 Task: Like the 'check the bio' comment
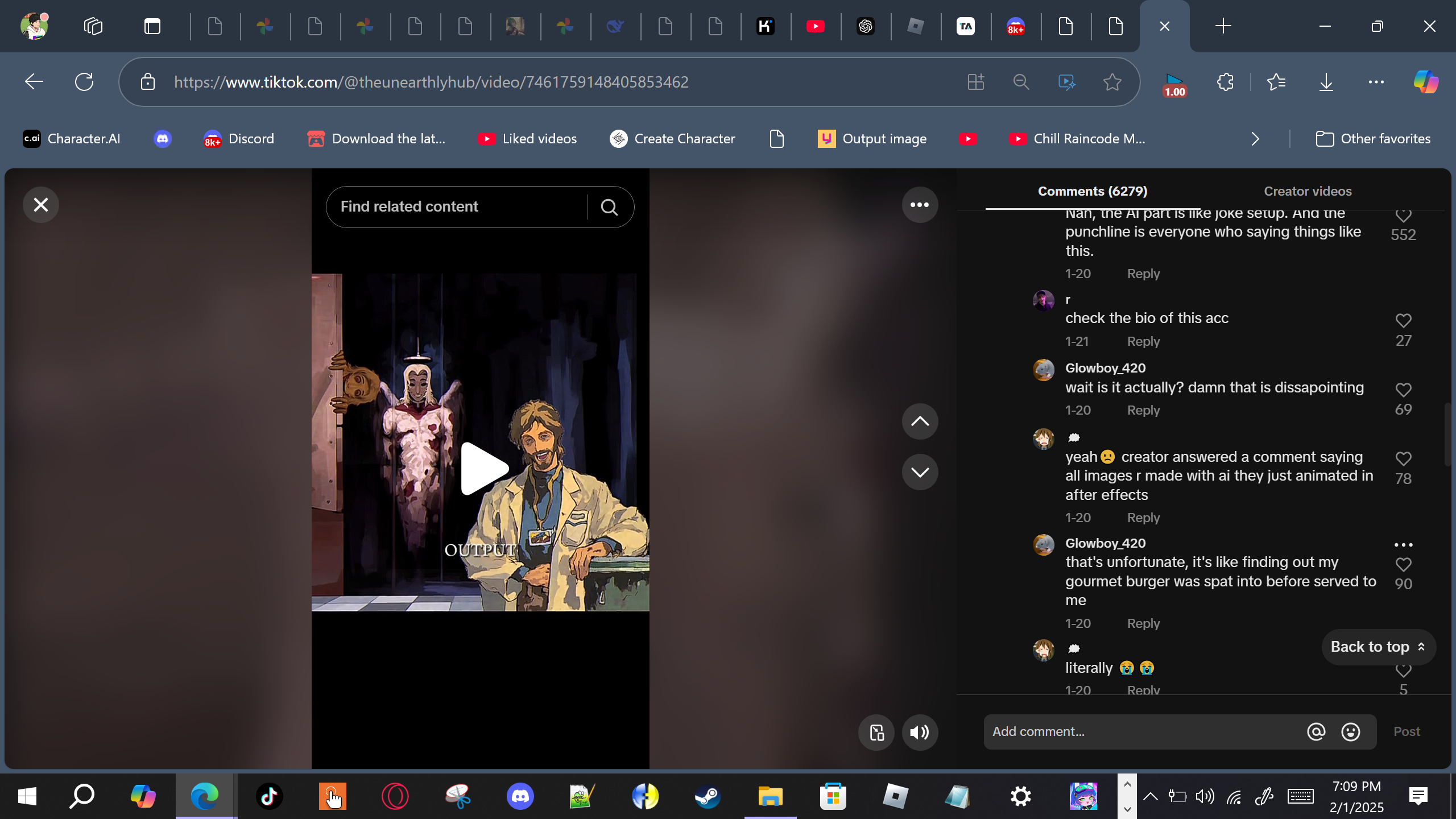(1403, 321)
